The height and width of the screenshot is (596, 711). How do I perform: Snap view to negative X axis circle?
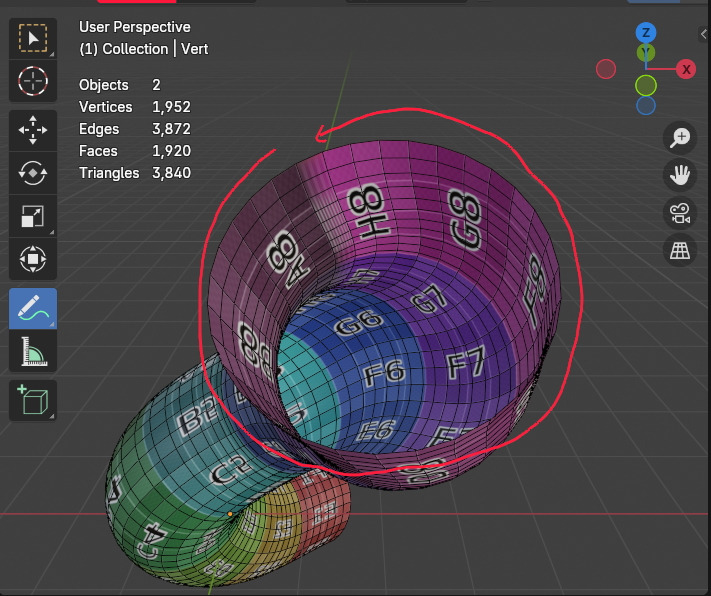pos(606,69)
